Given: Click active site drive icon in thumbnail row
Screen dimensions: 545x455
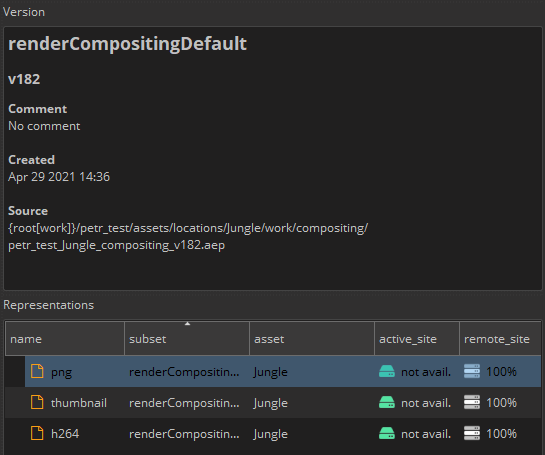Looking at the screenshot, I should [387, 402].
